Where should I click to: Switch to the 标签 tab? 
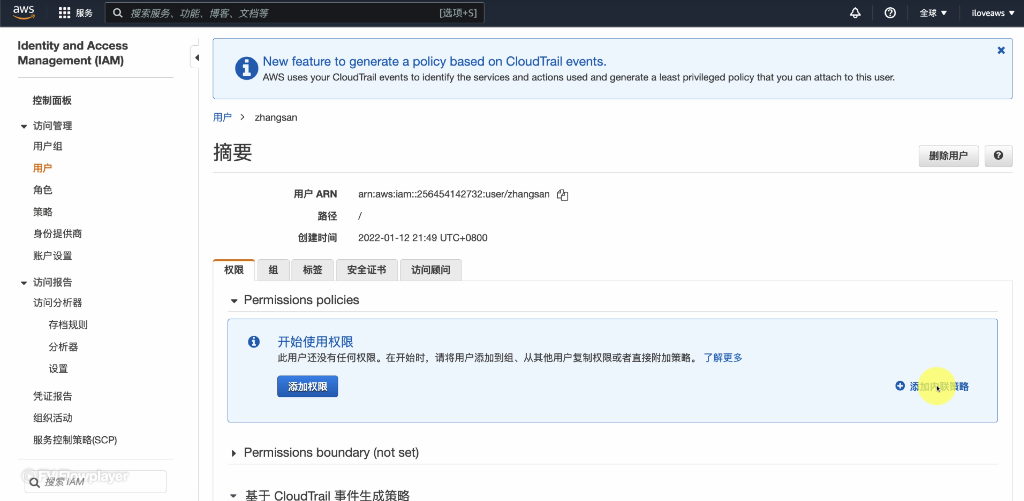tap(312, 270)
